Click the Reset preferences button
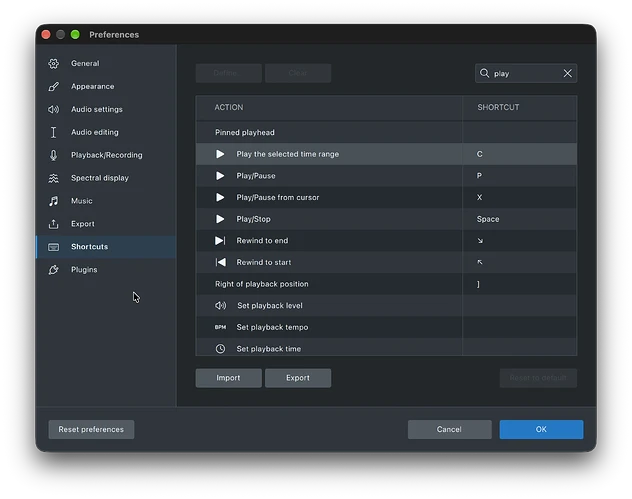Image resolution: width=632 pixels, height=499 pixels. 91,429
